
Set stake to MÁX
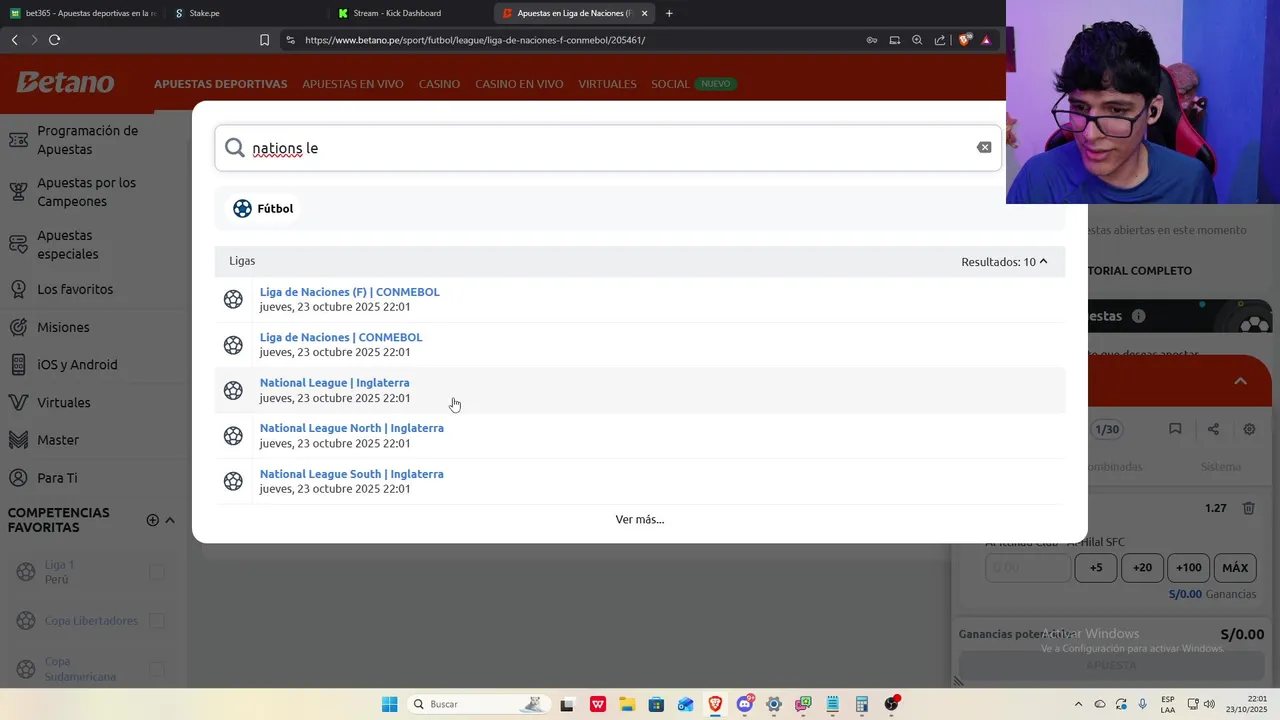(x=1235, y=568)
